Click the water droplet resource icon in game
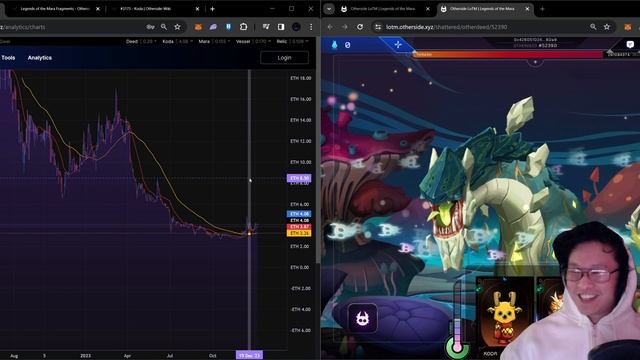The image size is (640, 360). point(335,44)
